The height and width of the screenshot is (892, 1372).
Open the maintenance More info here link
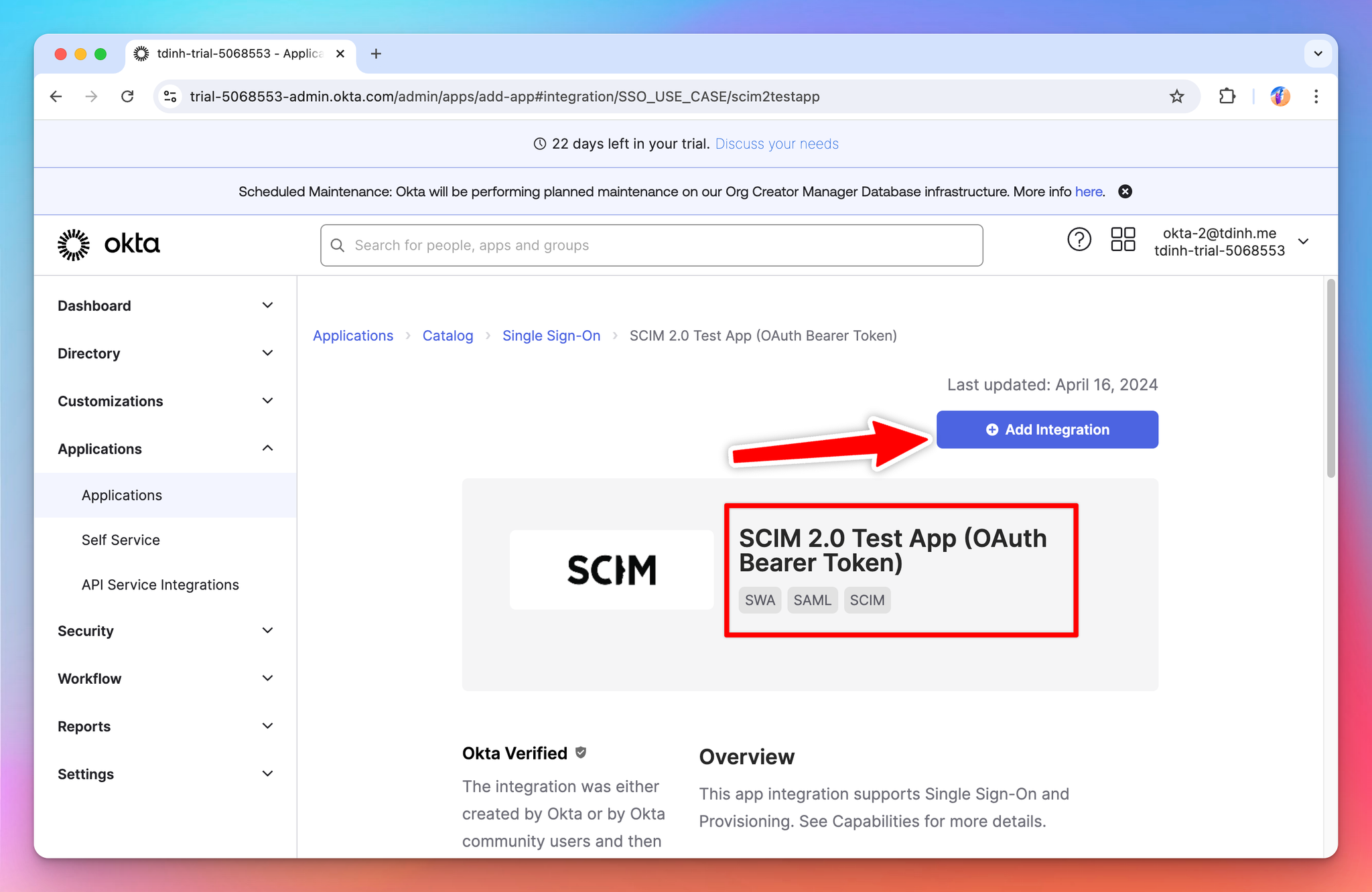1089,192
